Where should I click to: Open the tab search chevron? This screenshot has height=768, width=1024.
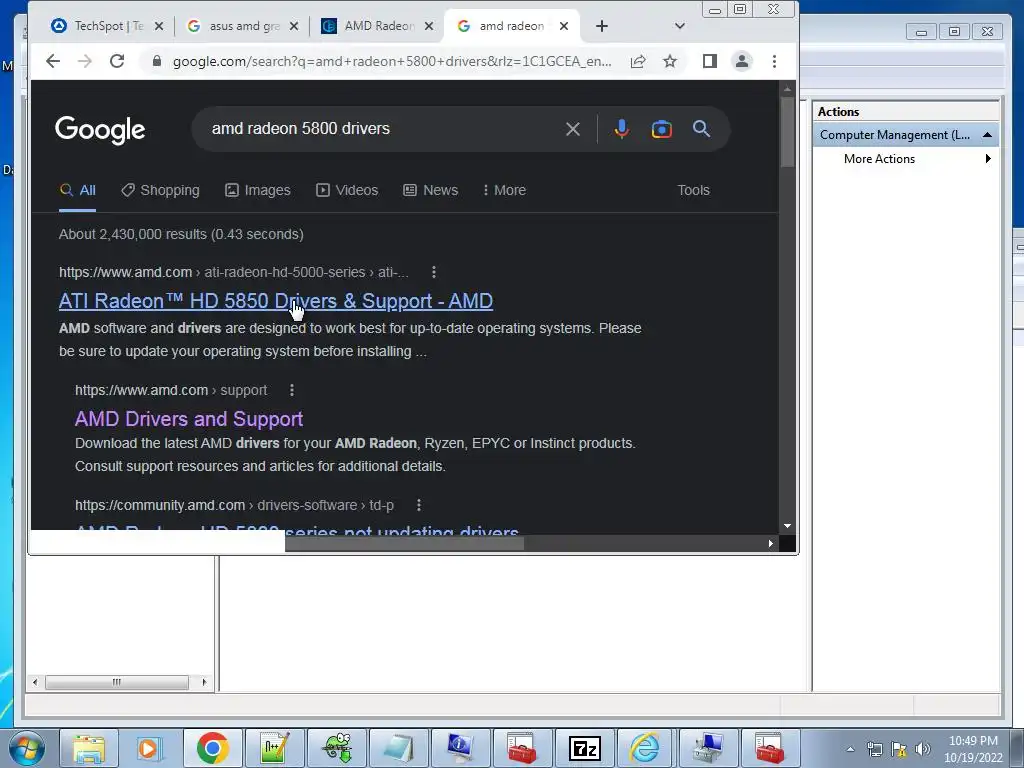(680, 26)
